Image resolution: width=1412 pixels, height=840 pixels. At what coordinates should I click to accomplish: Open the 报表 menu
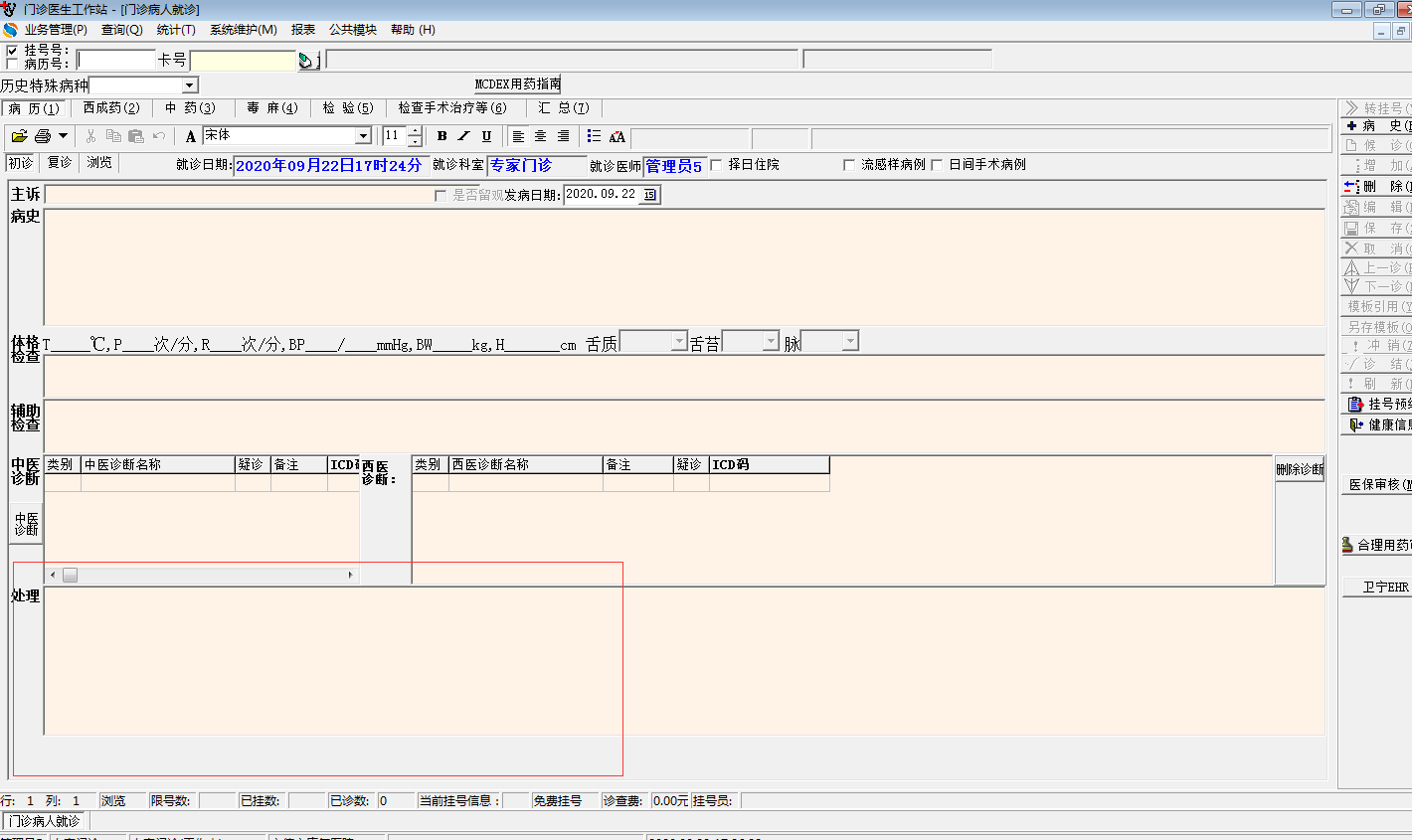click(x=303, y=30)
